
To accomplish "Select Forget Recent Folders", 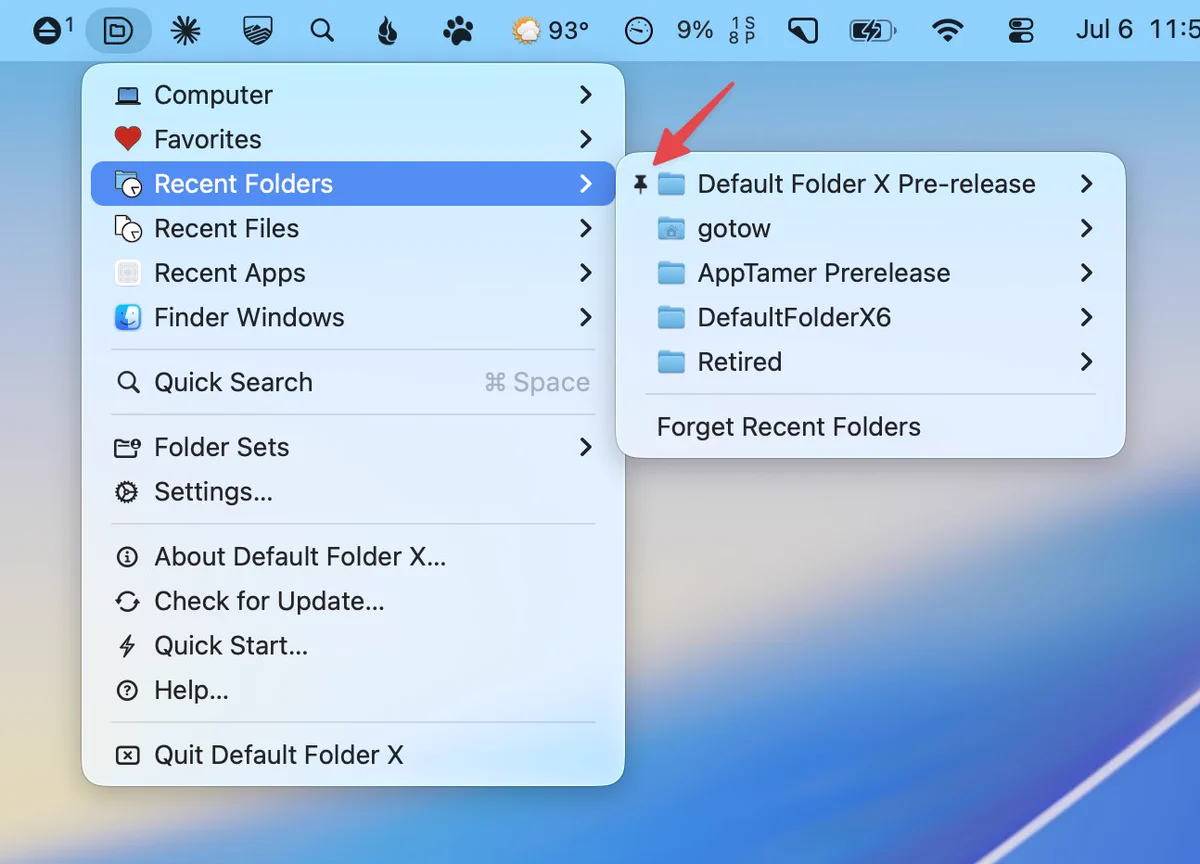I will point(871,427).
